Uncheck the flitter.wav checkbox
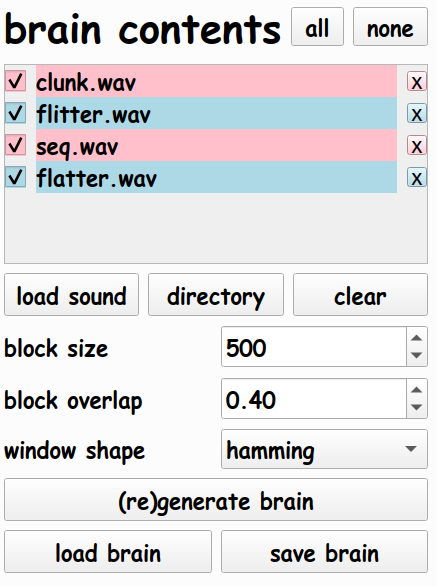This screenshot has height=586, width=437. (16, 113)
